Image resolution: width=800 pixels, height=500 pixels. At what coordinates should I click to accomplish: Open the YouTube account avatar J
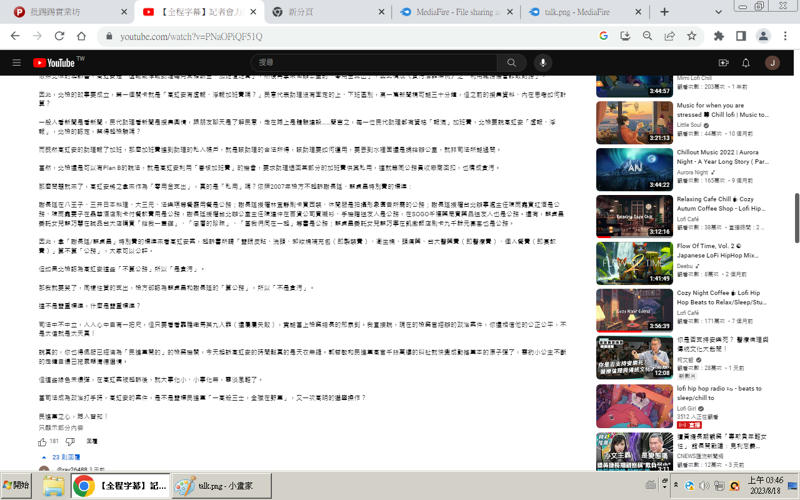(x=772, y=63)
